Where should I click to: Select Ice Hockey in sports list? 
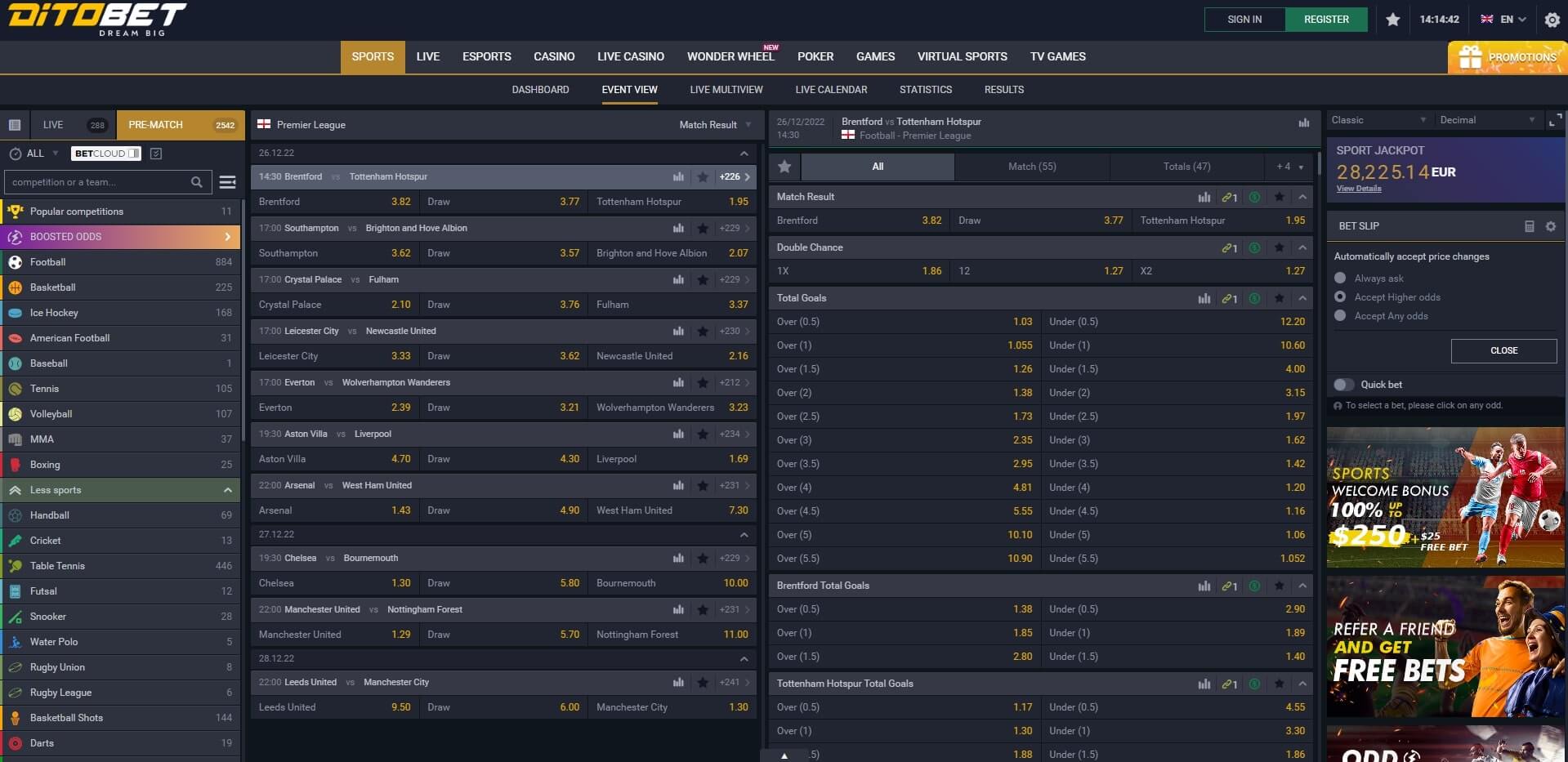120,313
